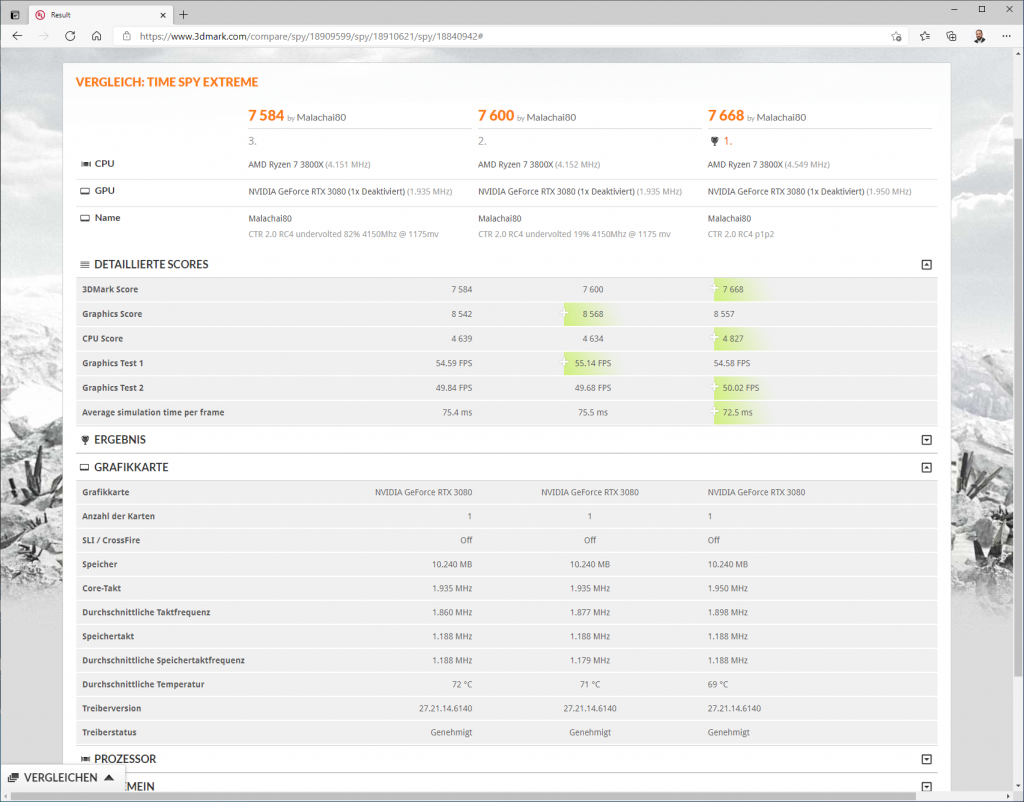This screenshot has width=1024, height=802.
Task: Expand the Prozessor section
Action: pos(926,759)
